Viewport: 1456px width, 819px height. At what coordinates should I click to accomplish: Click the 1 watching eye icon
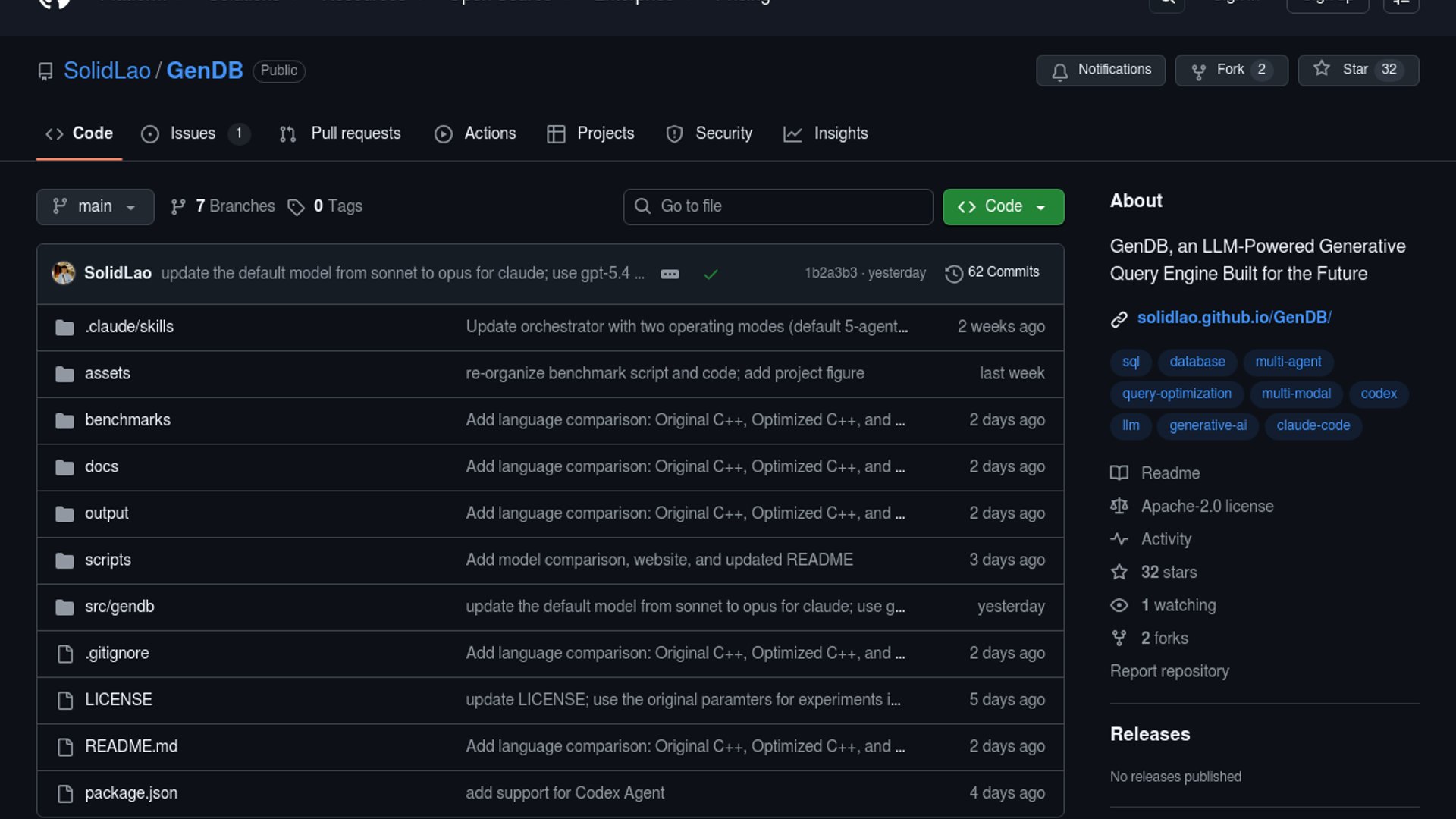coord(1119,606)
